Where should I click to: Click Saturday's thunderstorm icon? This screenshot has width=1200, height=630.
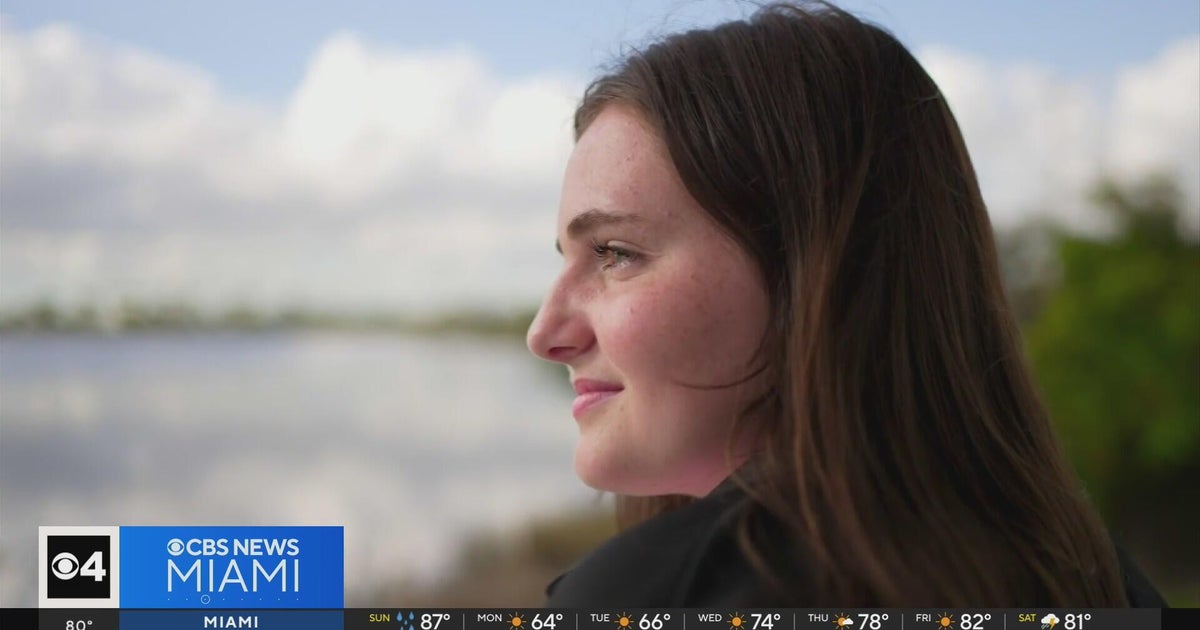click(x=1049, y=621)
